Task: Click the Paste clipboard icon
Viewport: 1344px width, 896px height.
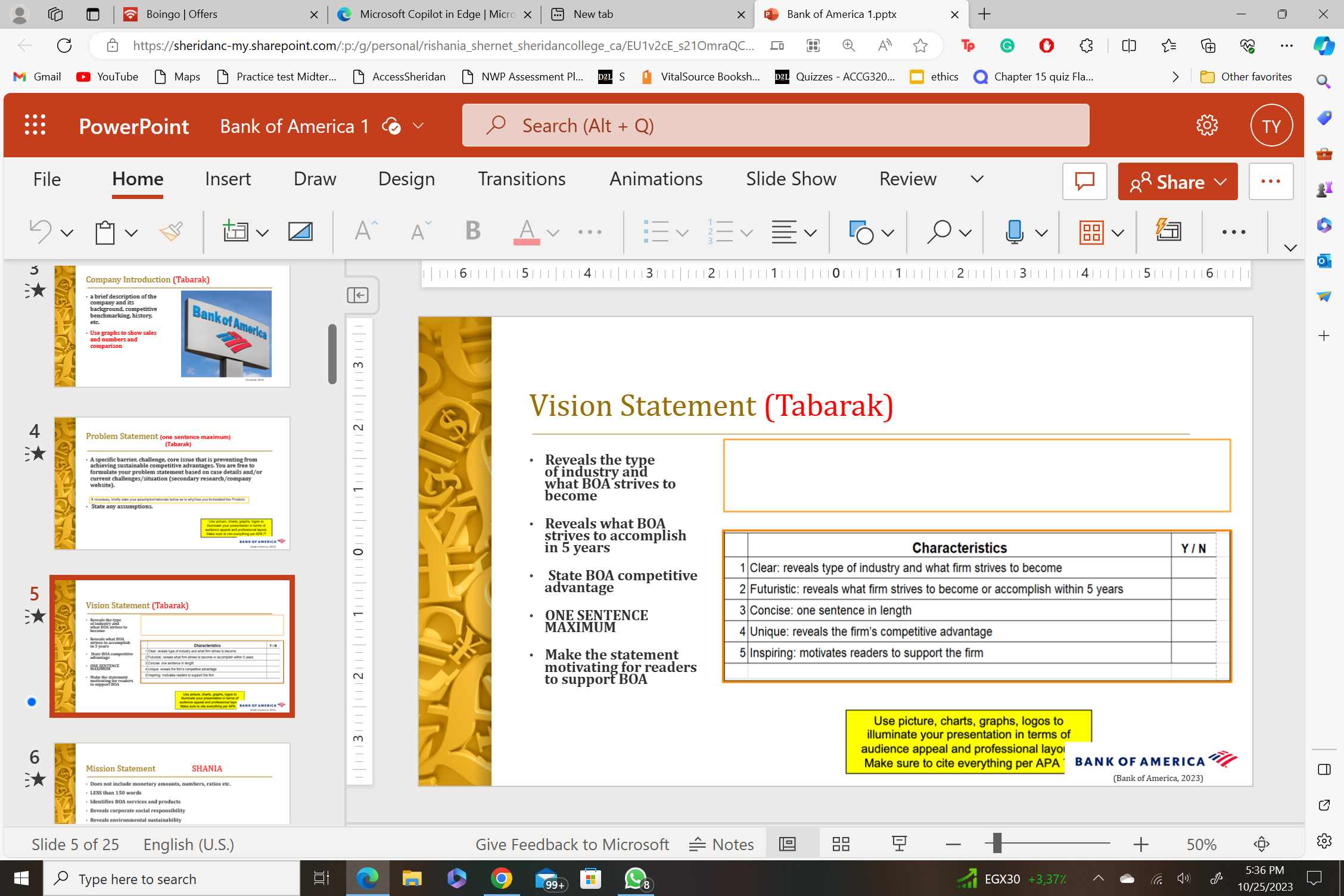Action: click(x=105, y=232)
